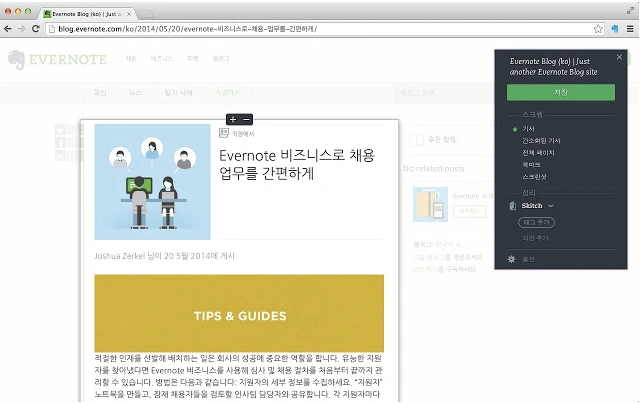Enter fullscreen using the top-right arrows icon
Viewport: 641px width, 404px height.
pyautogui.click(x=630, y=11)
